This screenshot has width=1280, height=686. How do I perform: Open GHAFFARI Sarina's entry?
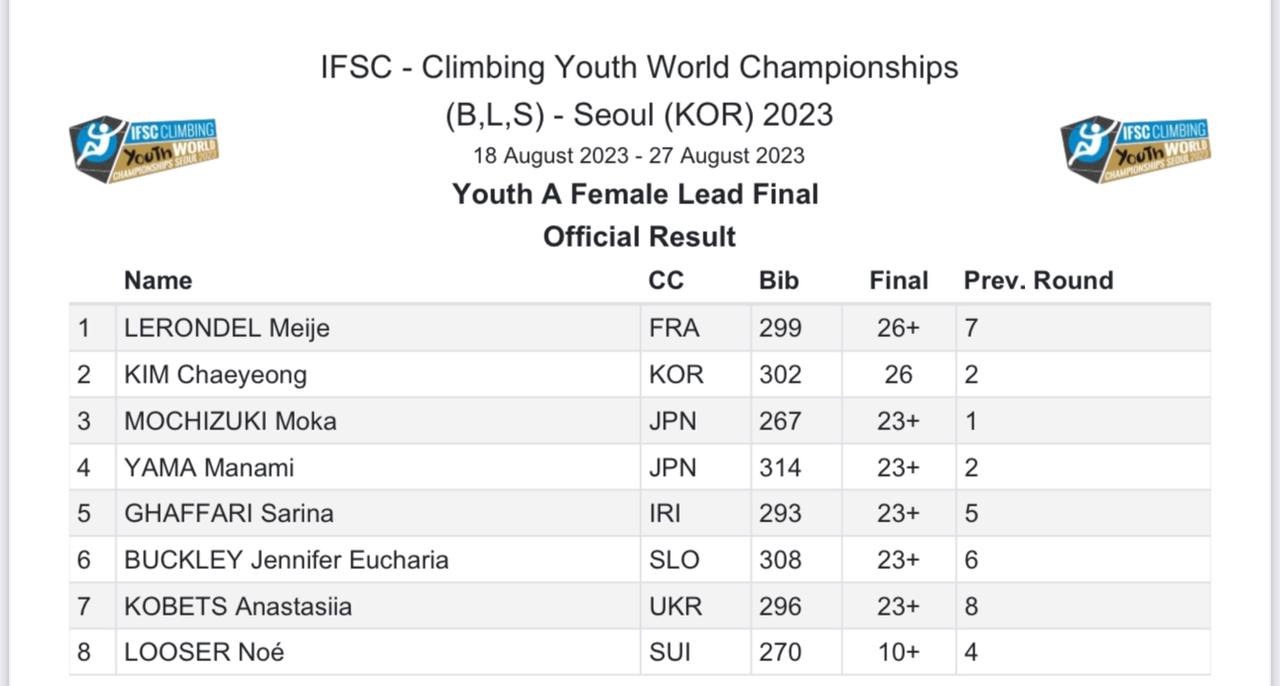(x=229, y=514)
